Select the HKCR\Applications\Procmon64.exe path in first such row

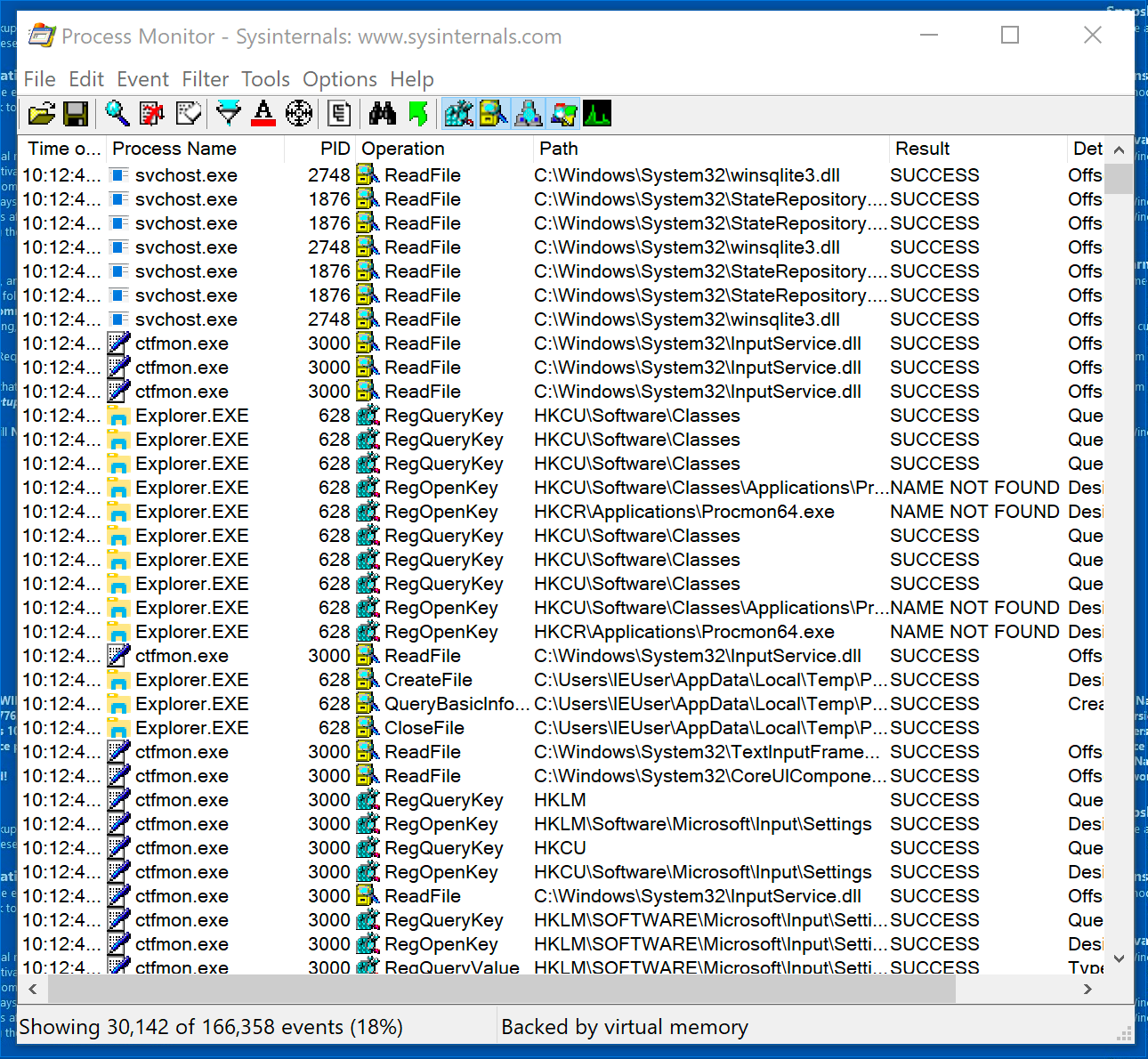point(684,512)
